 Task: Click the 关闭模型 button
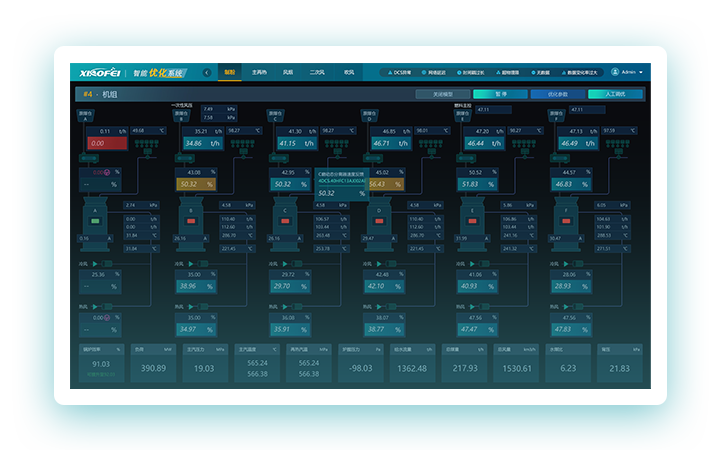pyautogui.click(x=443, y=94)
